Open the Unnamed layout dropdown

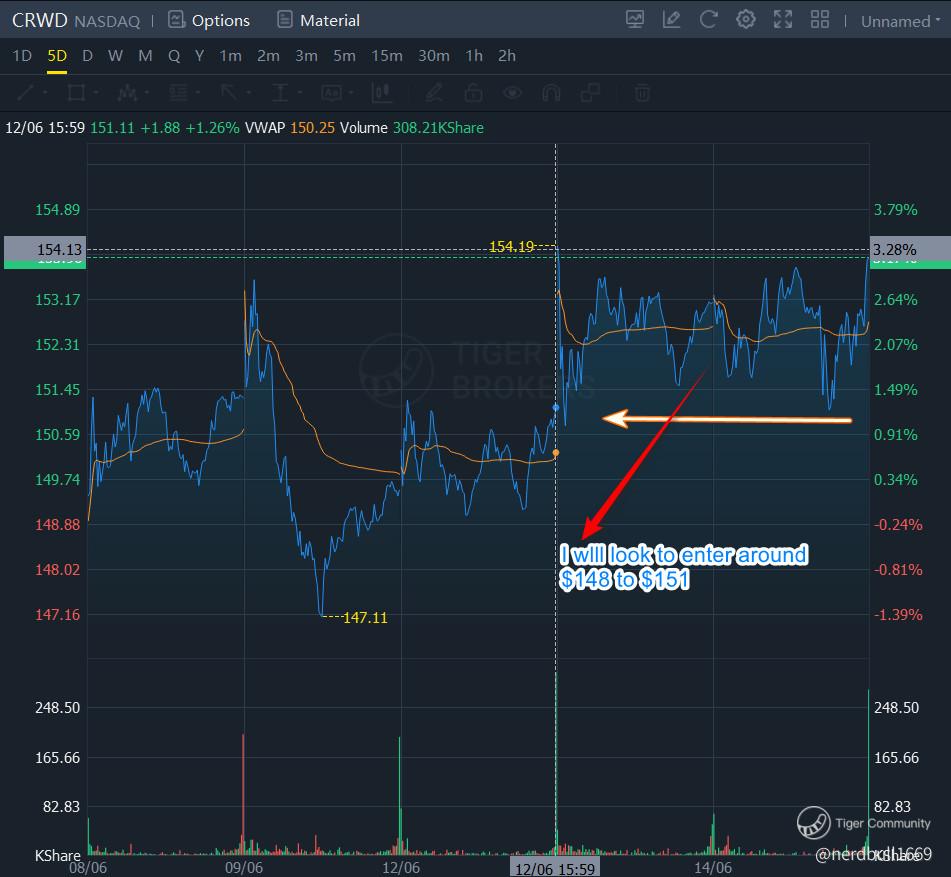[x=900, y=21]
